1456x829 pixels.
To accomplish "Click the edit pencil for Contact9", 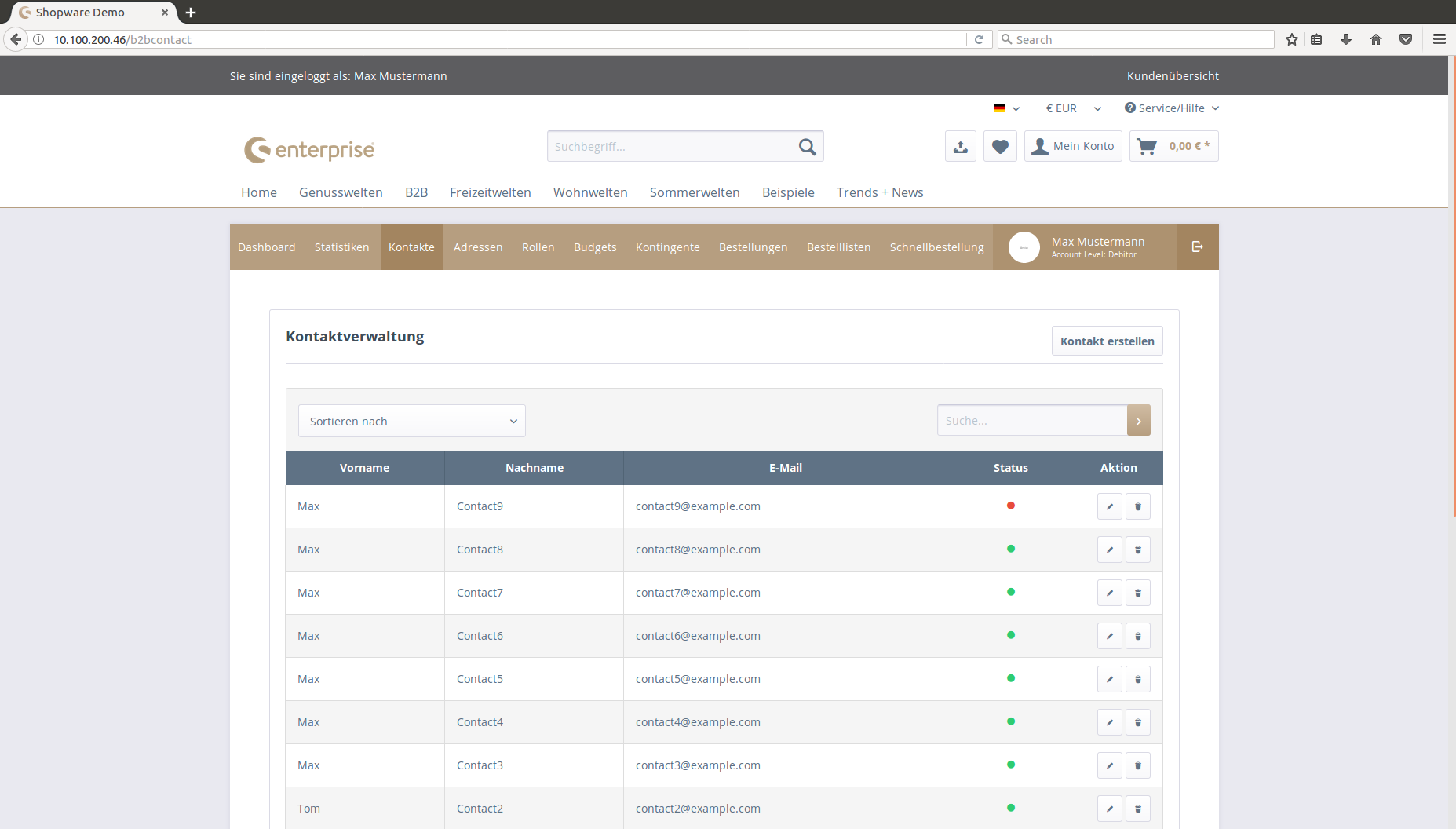I will [x=1109, y=506].
